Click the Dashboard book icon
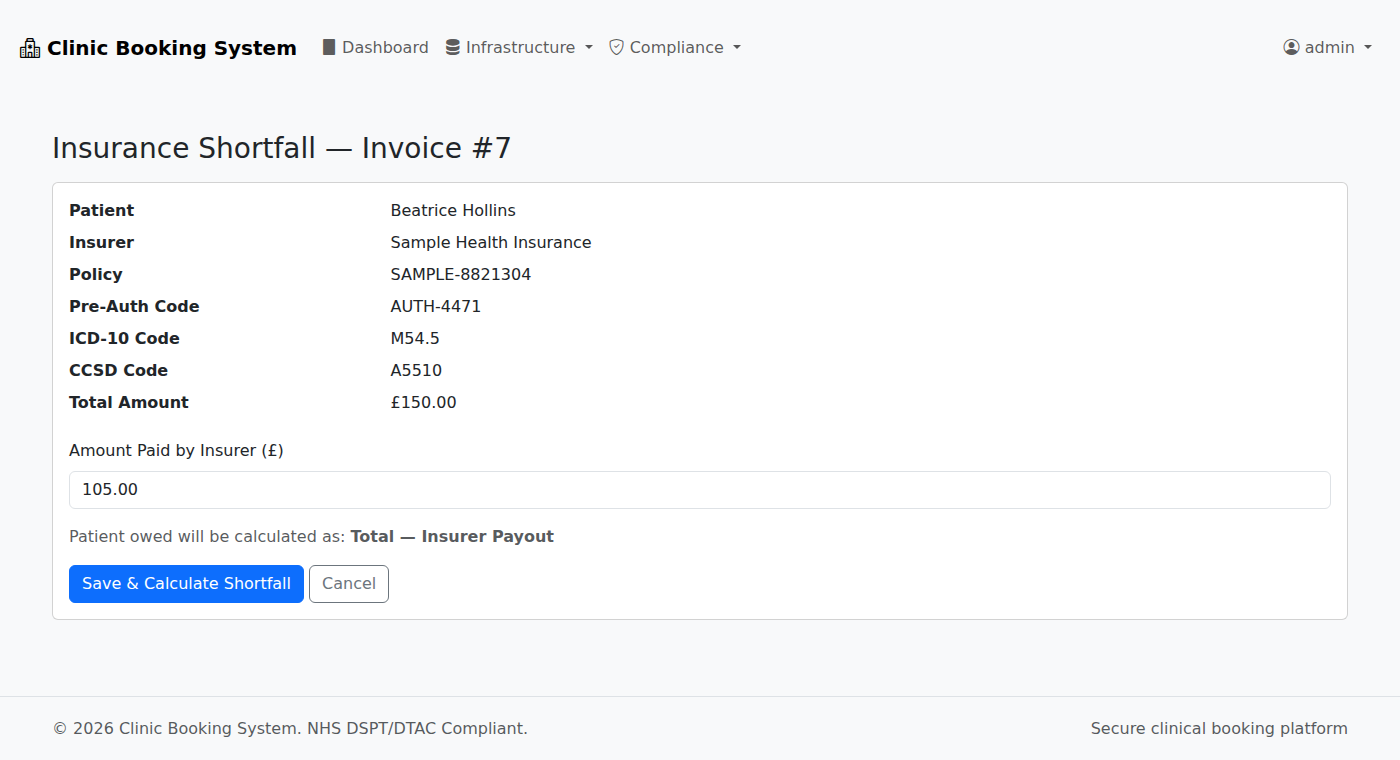Image resolution: width=1400 pixels, height=760 pixels. coord(329,47)
